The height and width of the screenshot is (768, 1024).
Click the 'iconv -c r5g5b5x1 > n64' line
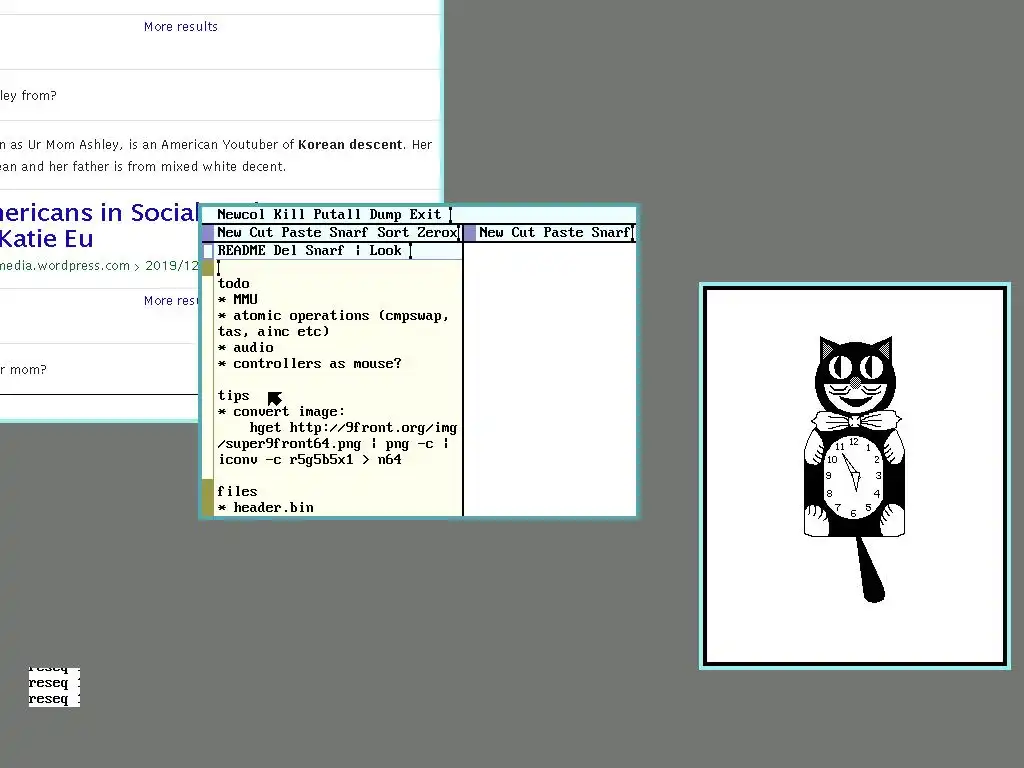click(x=310, y=460)
